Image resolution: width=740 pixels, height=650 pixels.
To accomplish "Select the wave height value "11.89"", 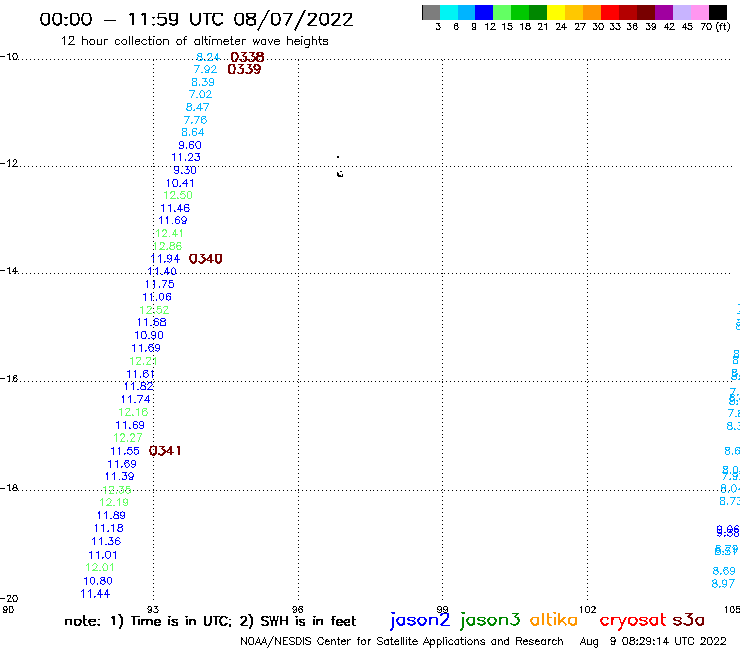I will [111, 515].
